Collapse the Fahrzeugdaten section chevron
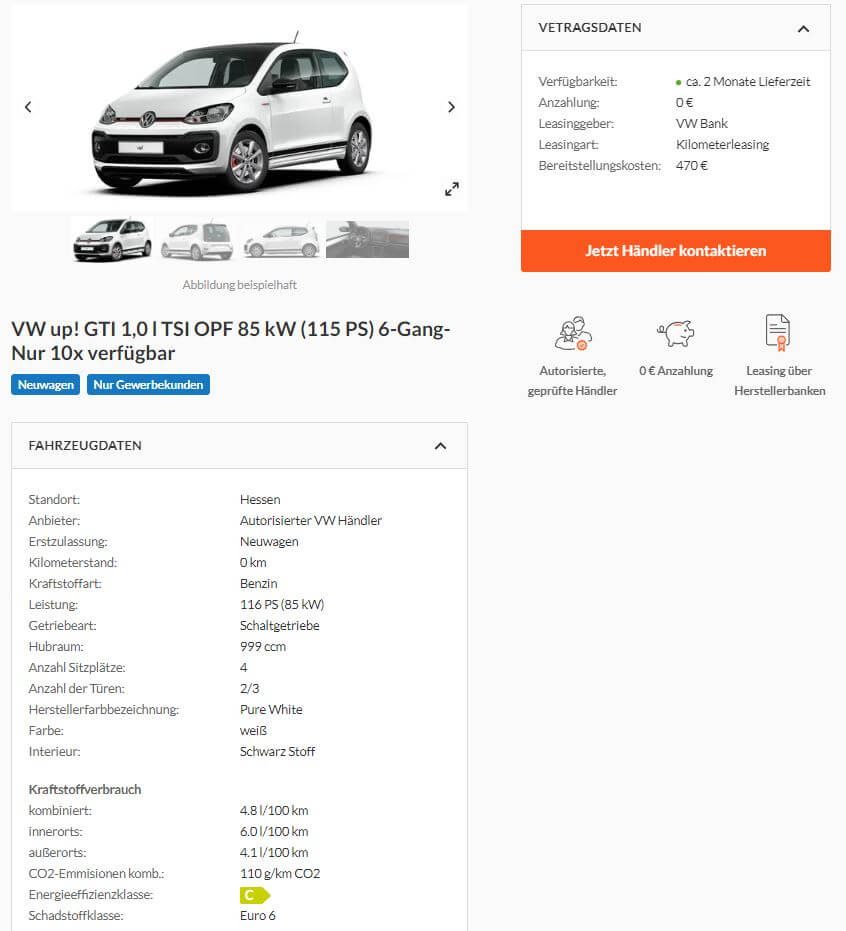 pos(441,446)
